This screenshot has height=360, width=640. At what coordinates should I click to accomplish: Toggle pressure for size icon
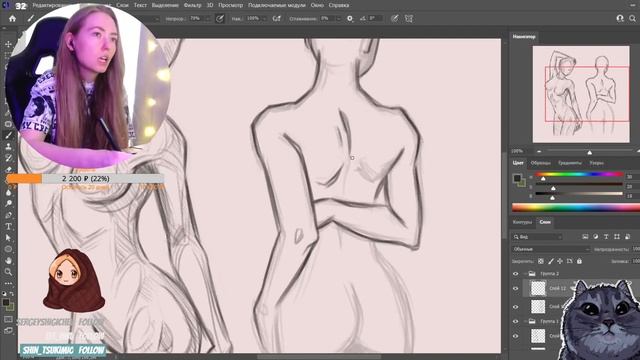point(394,18)
